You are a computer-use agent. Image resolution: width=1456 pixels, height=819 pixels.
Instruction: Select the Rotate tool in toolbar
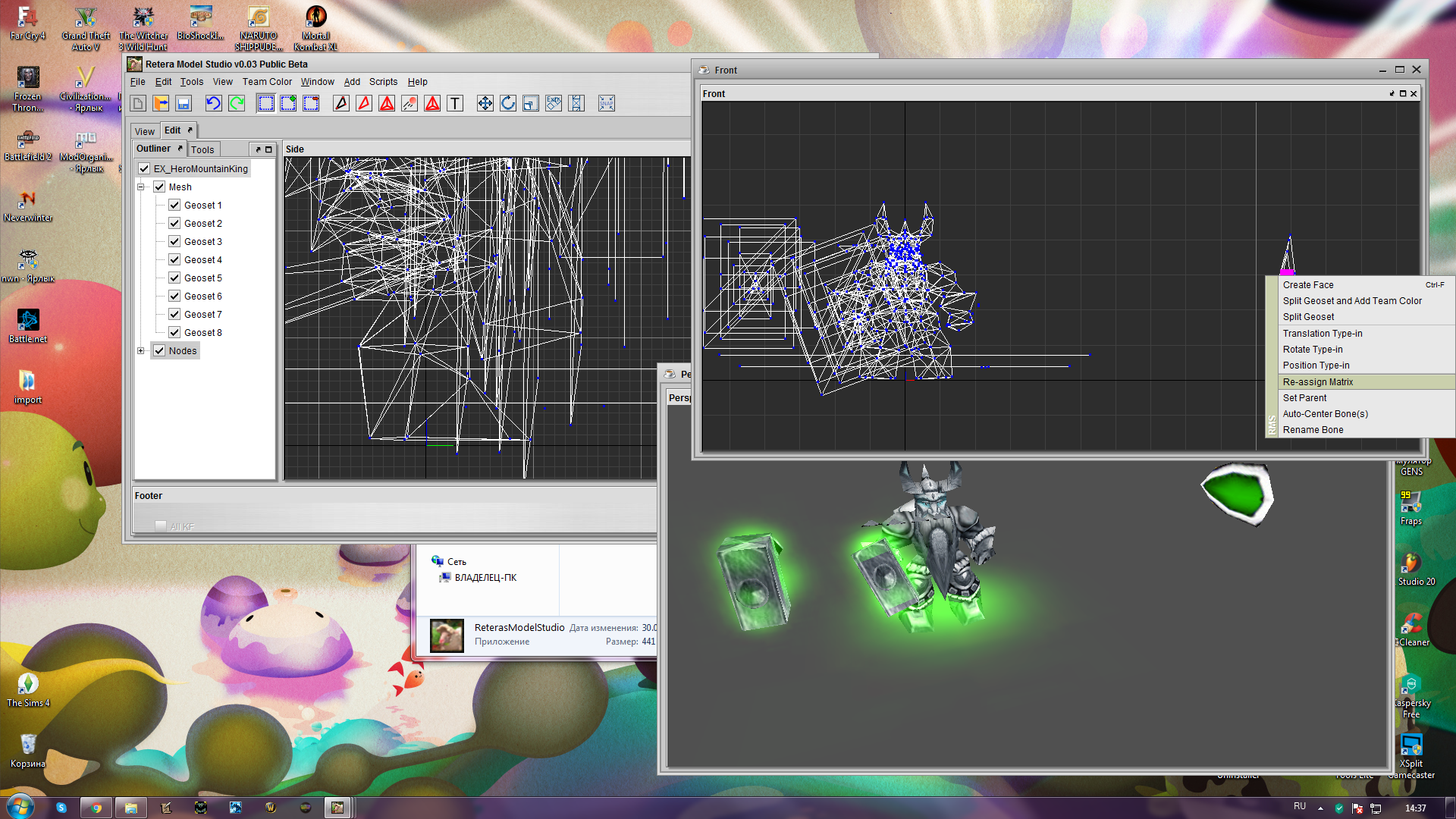pos(508,104)
